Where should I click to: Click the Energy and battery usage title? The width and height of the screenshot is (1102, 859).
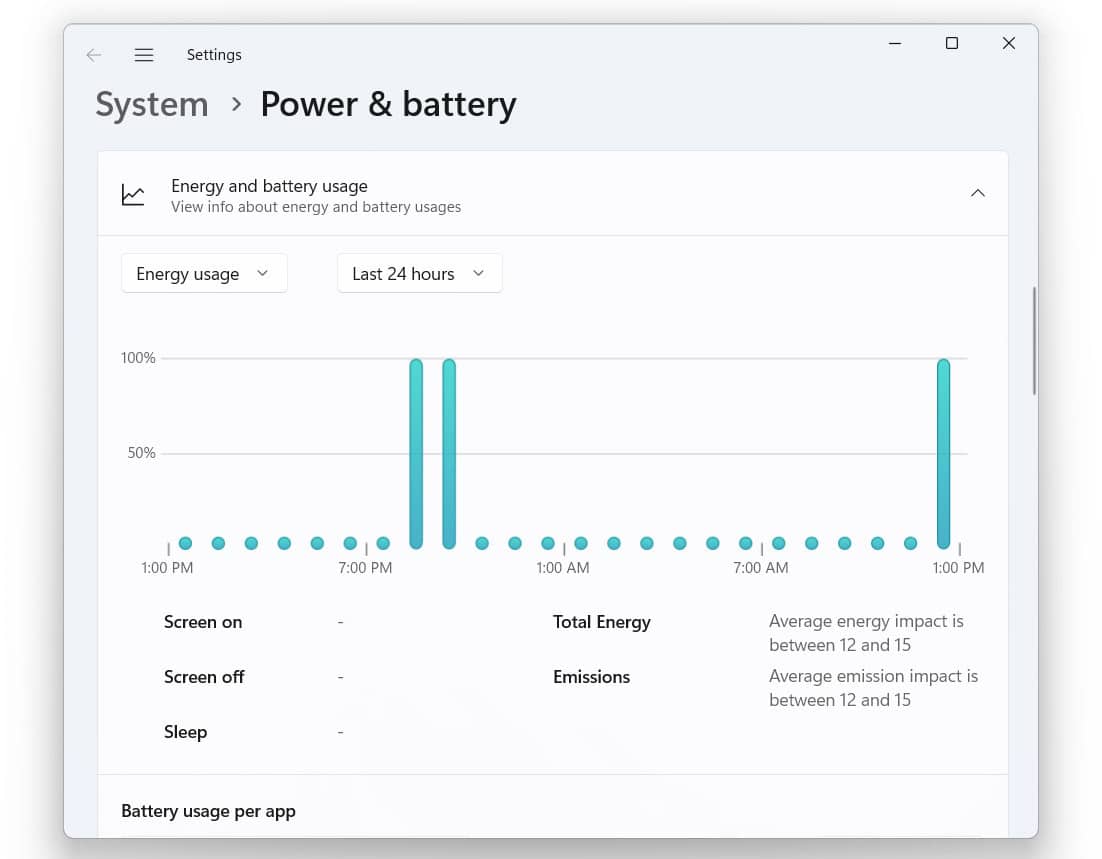269,186
